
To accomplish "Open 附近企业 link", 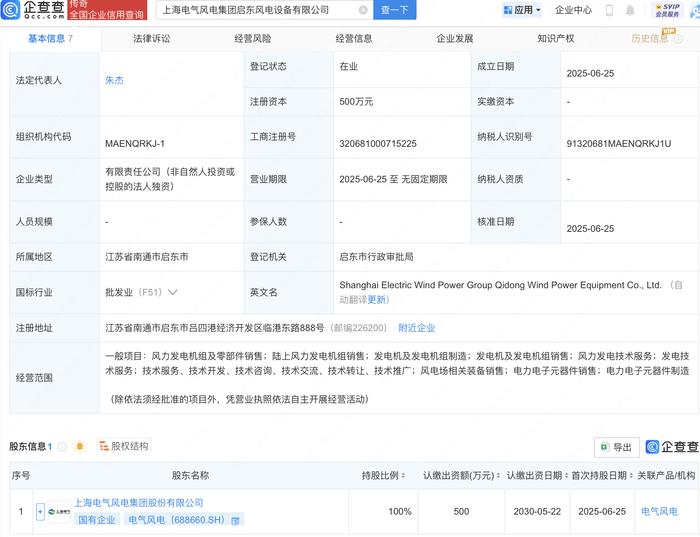I will (x=417, y=328).
